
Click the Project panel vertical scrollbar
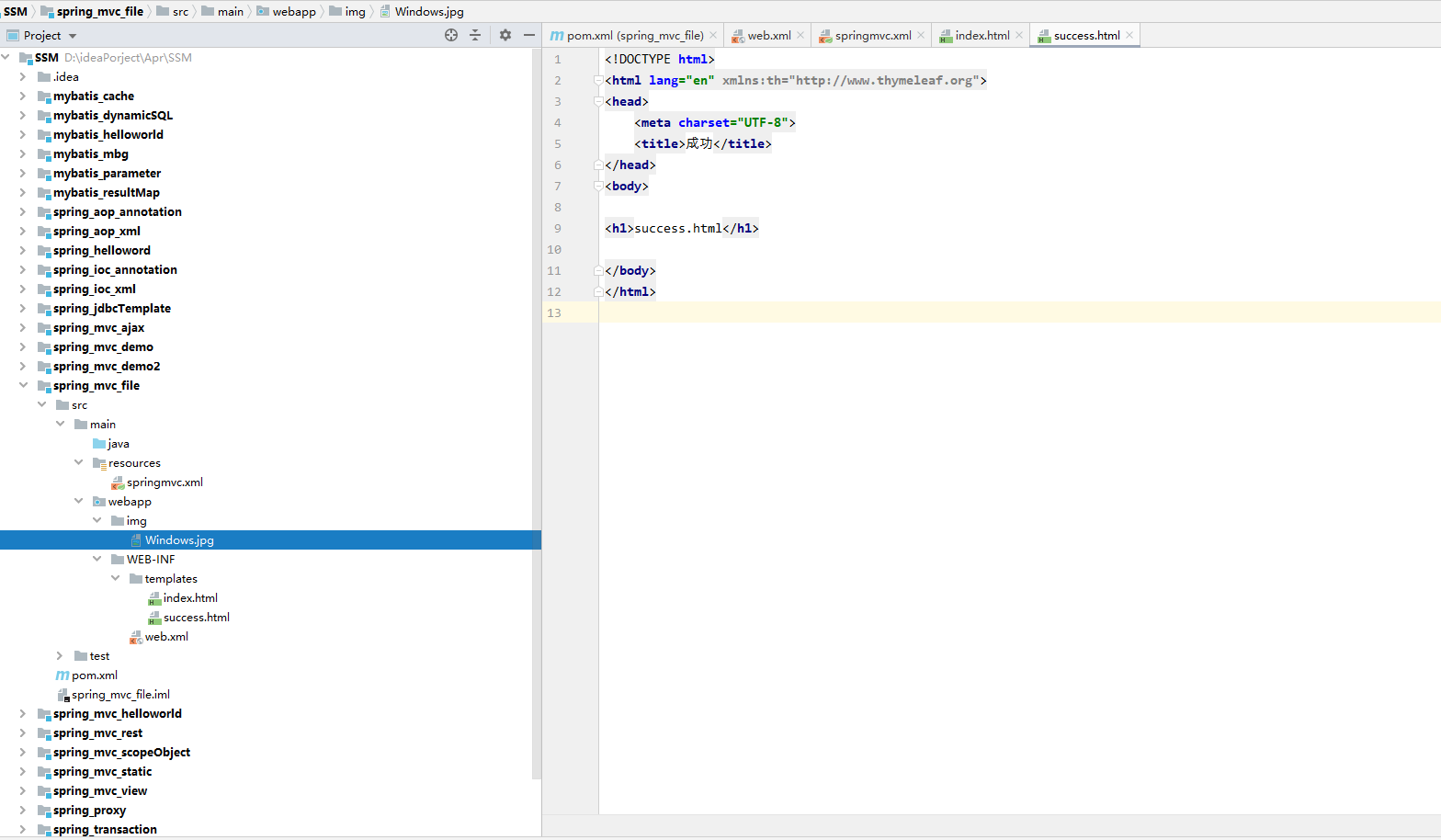click(537, 414)
